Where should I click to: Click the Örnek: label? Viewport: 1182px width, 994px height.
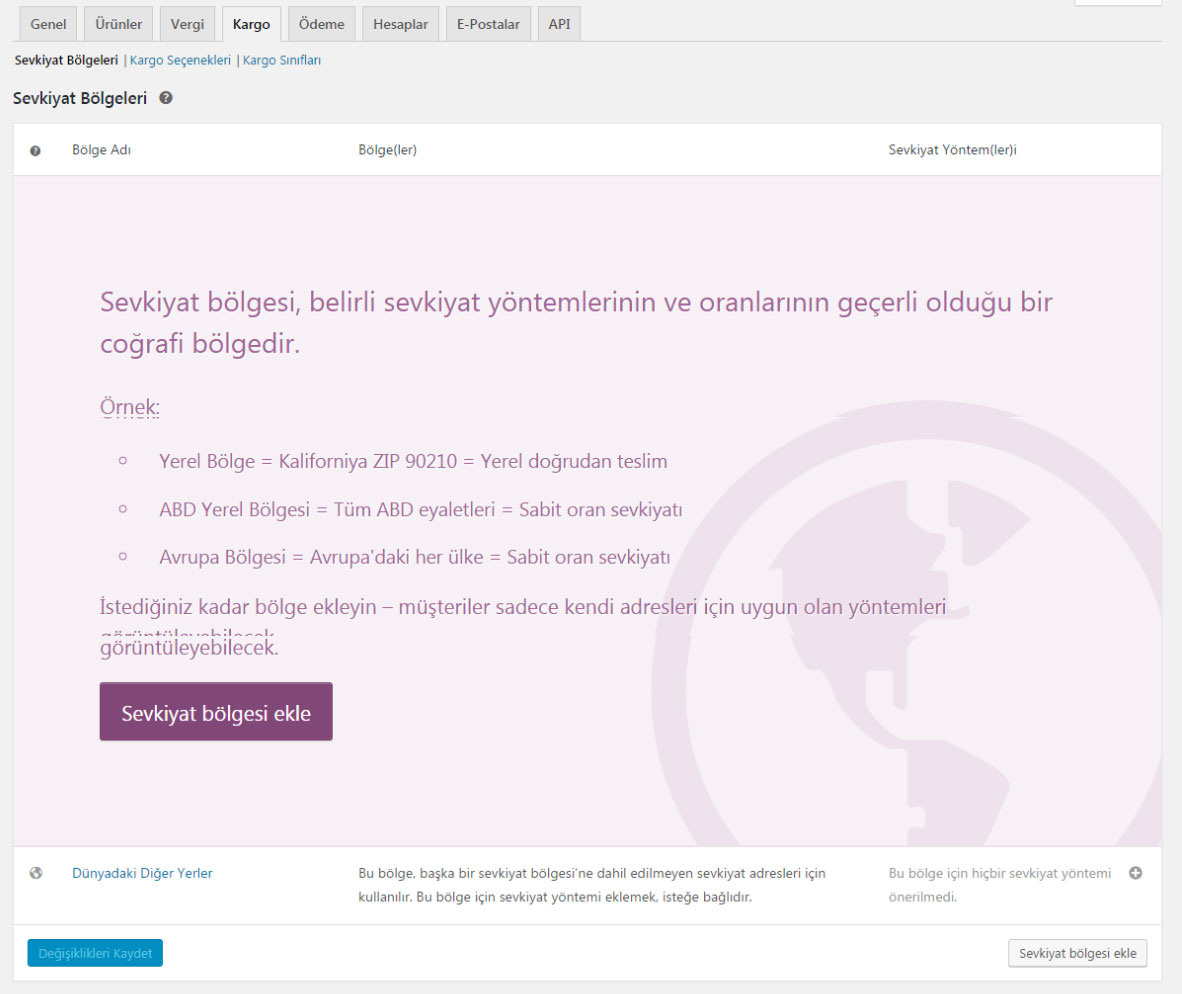(130, 407)
